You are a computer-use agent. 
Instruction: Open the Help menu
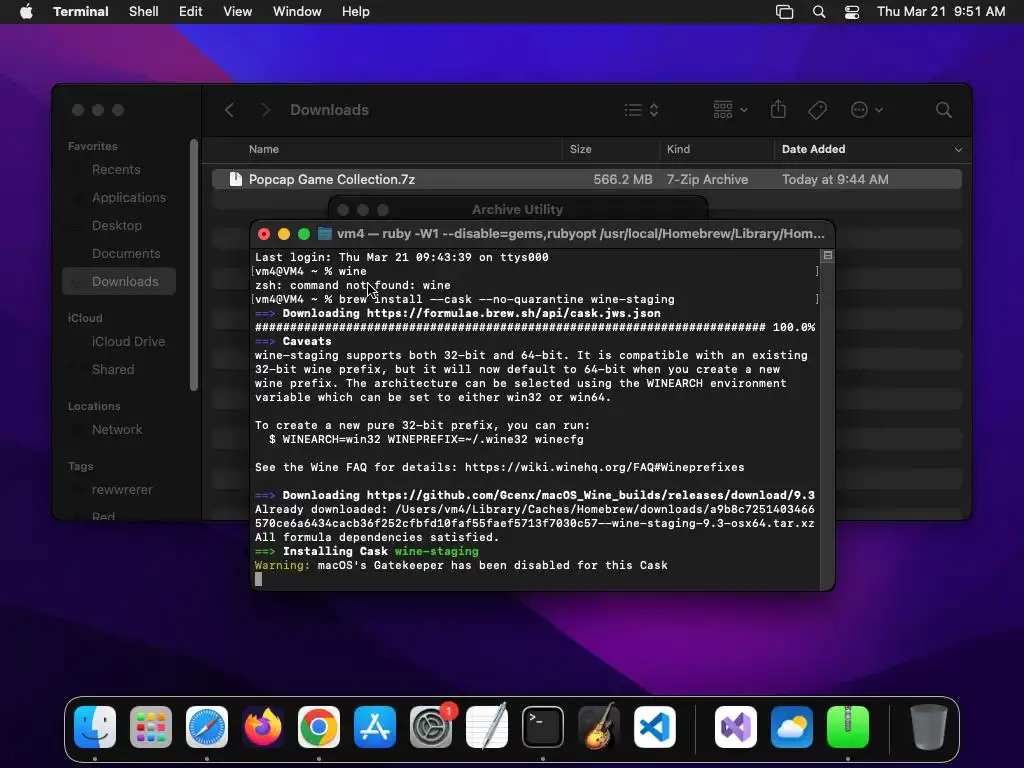(356, 12)
